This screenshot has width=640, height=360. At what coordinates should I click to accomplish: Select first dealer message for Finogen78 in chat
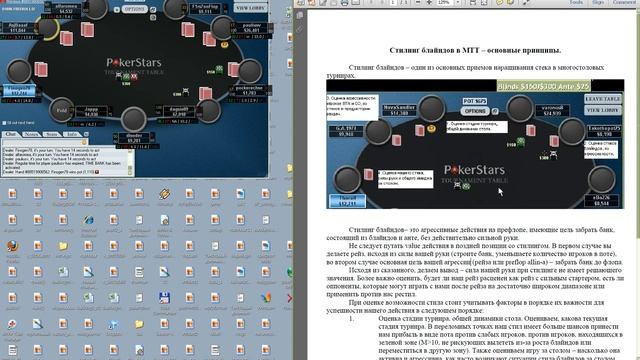pos(51,150)
